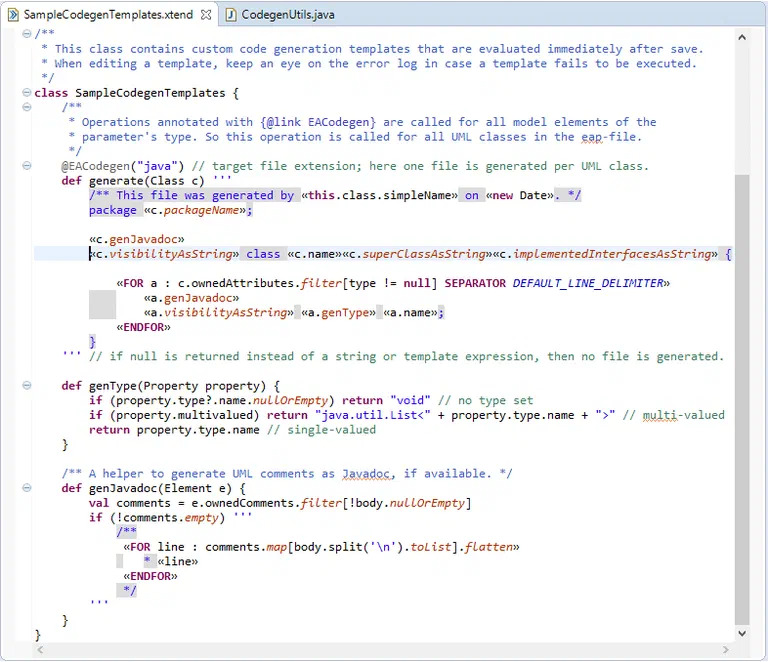Fold the @EACodegen generate method

pos(27,166)
